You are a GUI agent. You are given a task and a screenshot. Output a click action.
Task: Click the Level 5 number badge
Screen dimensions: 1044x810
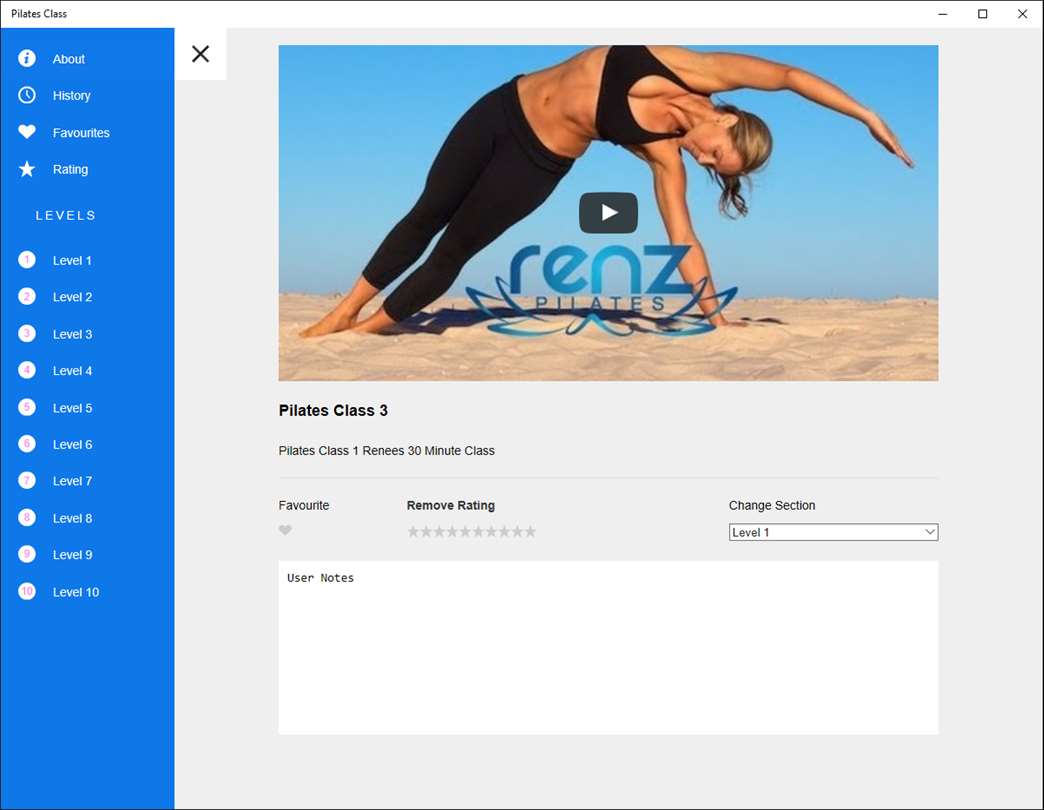pos(27,407)
